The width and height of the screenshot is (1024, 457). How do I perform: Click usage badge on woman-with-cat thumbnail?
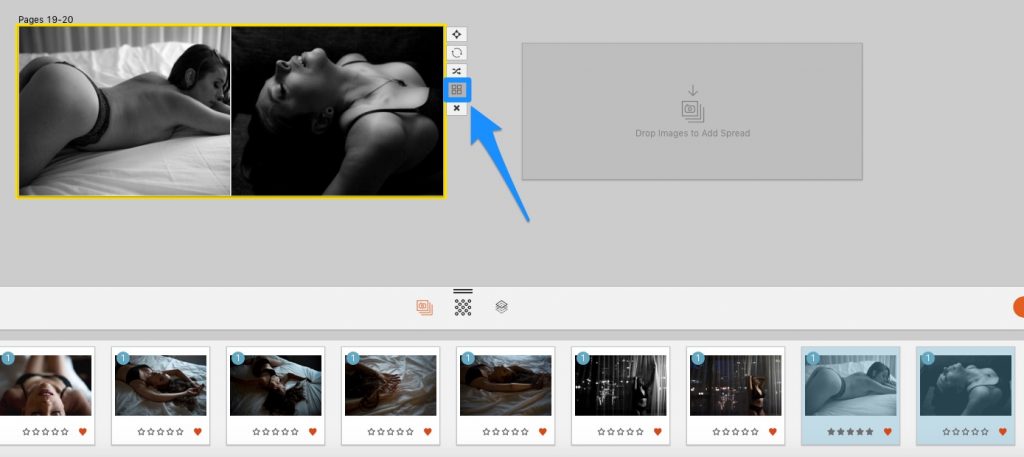click(238, 358)
